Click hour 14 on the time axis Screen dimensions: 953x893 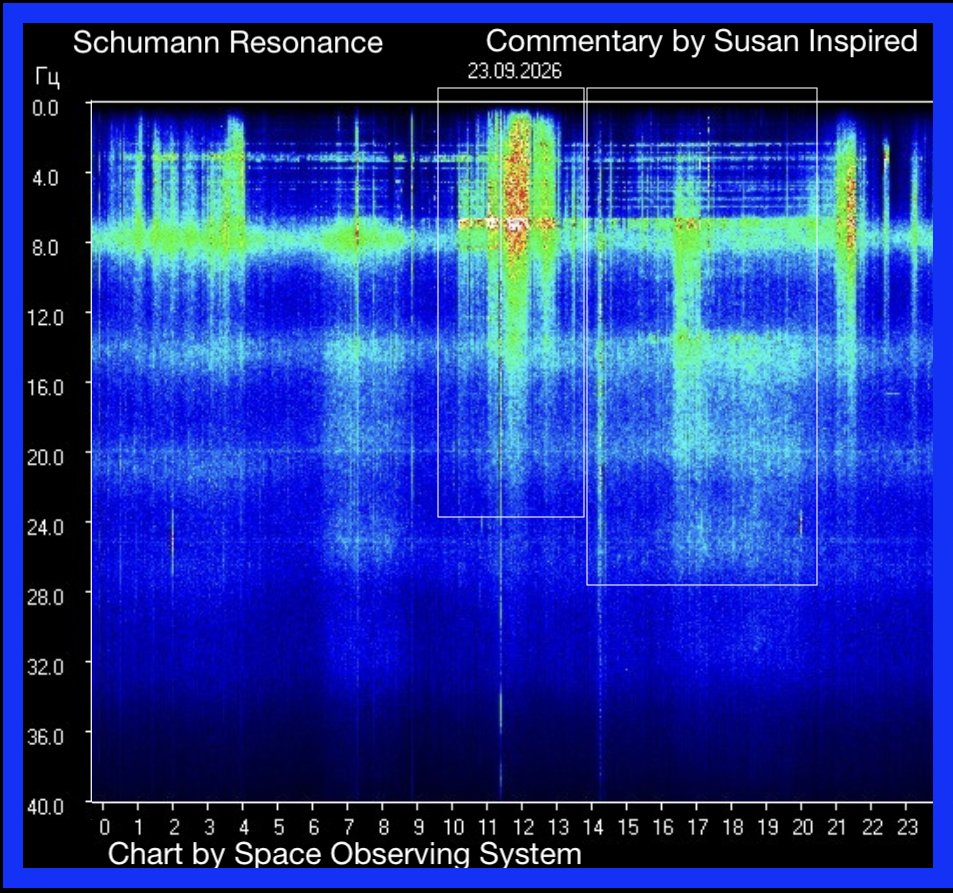pyautogui.click(x=593, y=827)
